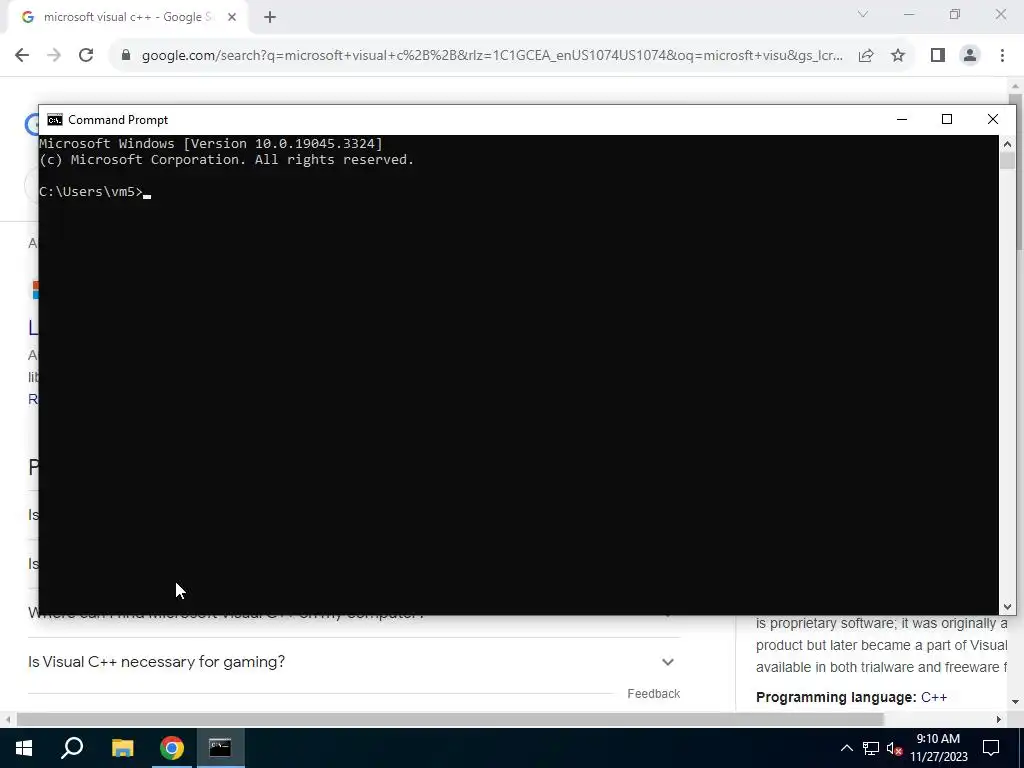
Task: Restore down the Chrome window
Action: click(955, 14)
